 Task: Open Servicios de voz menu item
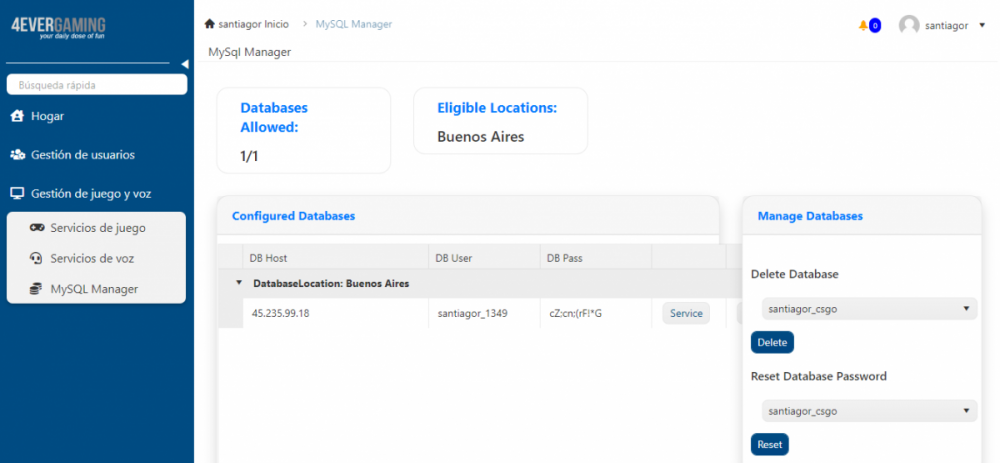[92, 258]
